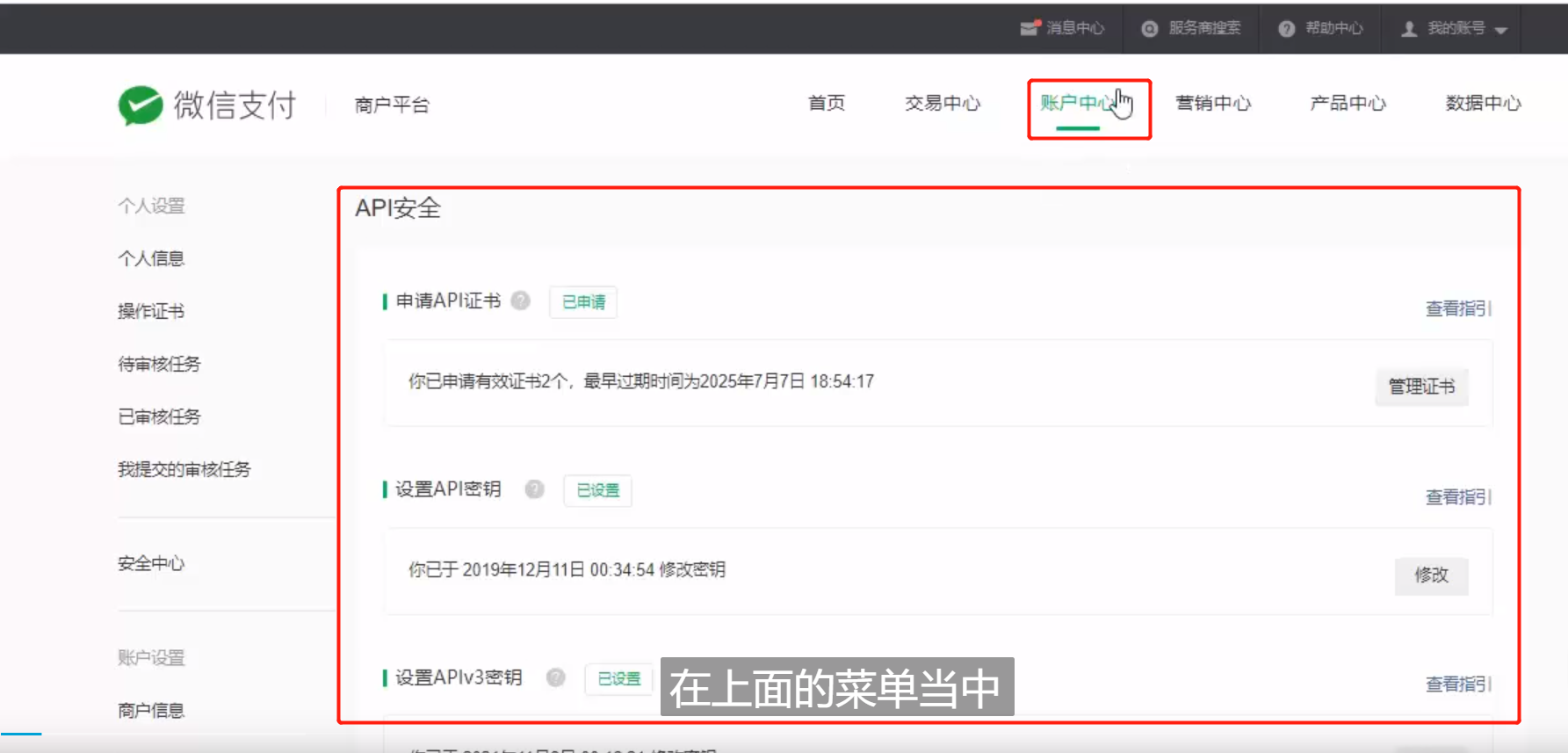Image resolution: width=1568 pixels, height=753 pixels.
Task: Open 商户信息 in the sidebar
Action: [151, 710]
